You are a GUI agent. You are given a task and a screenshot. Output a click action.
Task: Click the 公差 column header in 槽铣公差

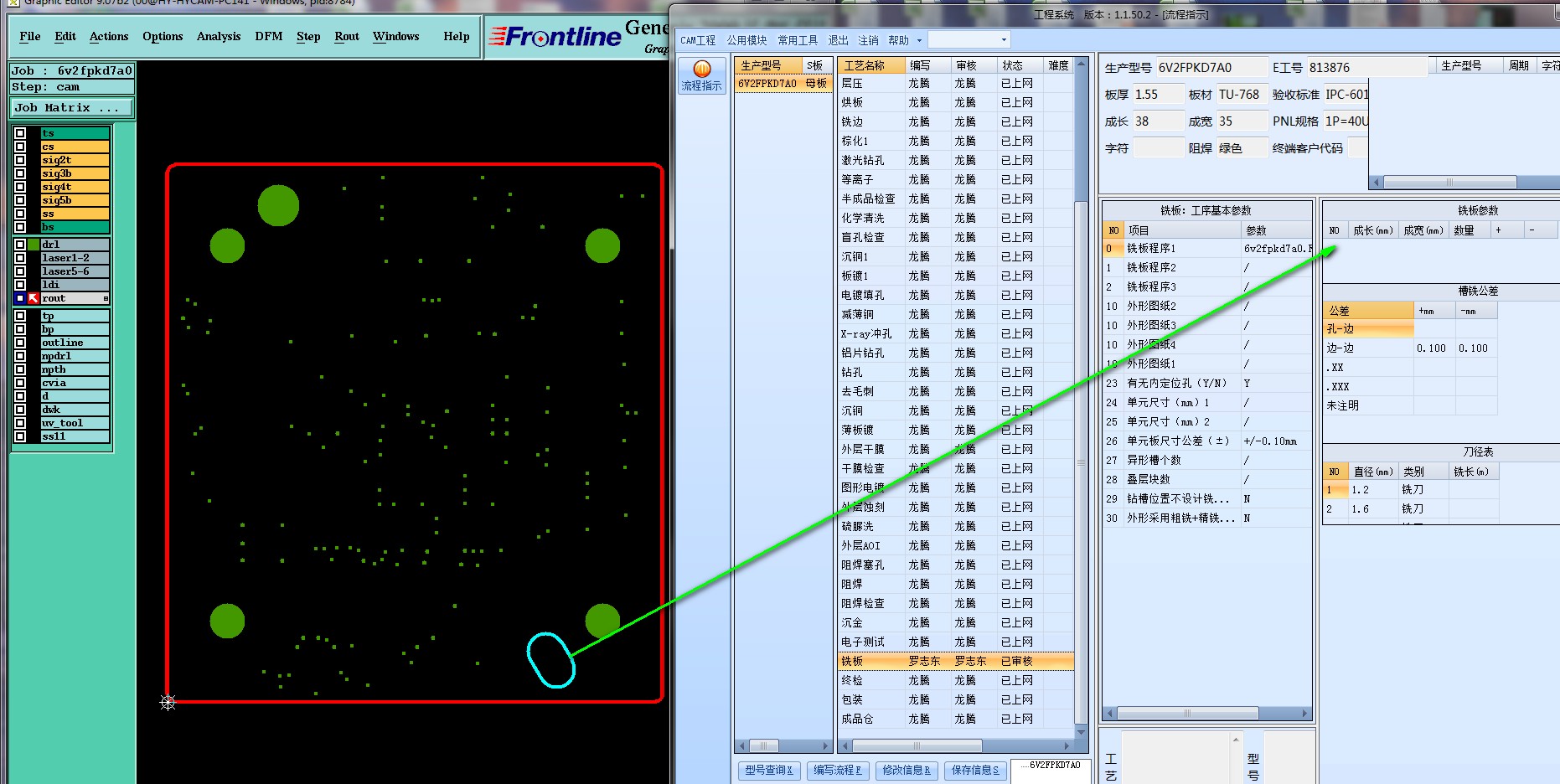(x=1369, y=310)
